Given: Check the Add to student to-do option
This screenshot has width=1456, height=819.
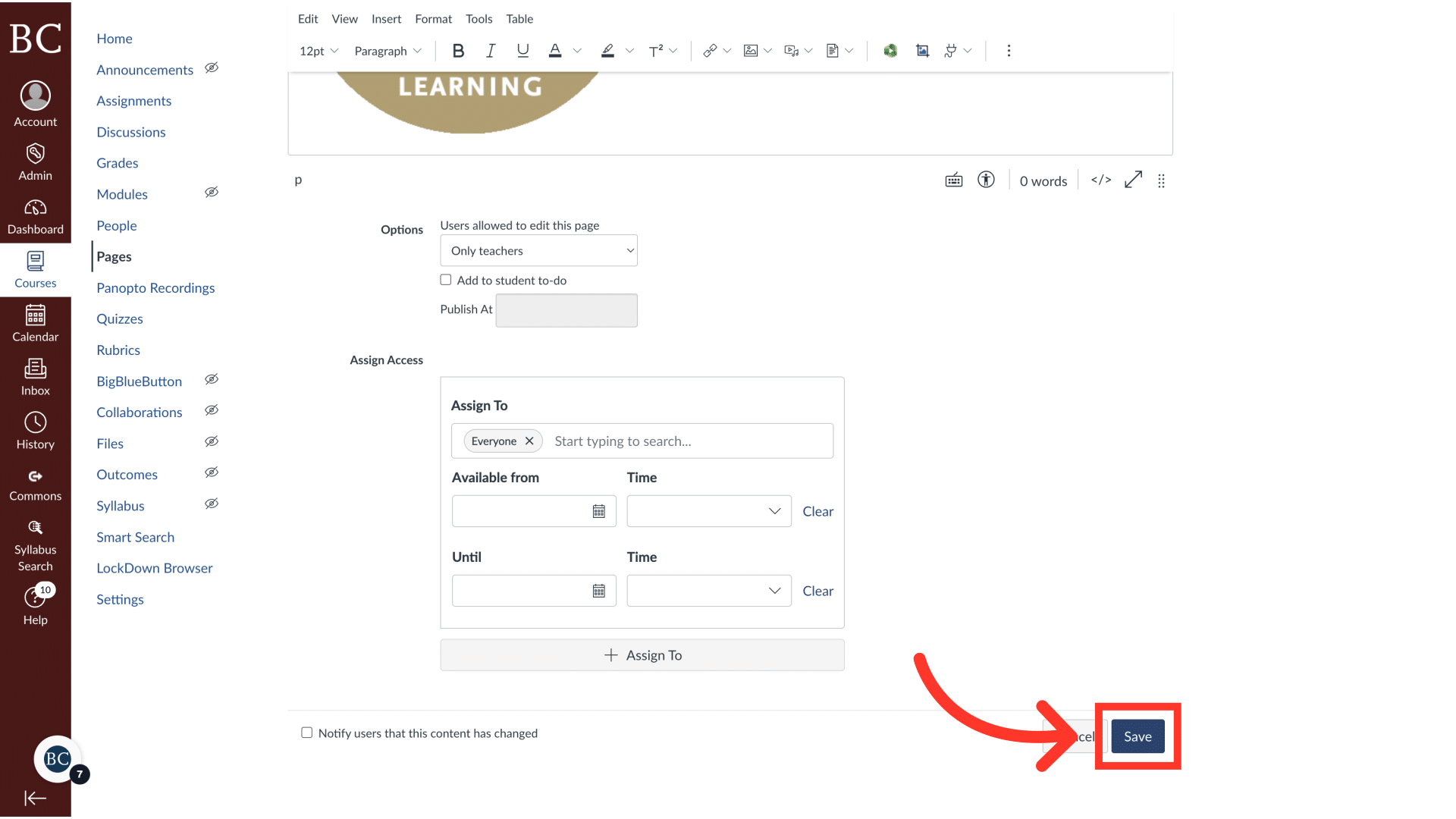Looking at the screenshot, I should (x=446, y=279).
